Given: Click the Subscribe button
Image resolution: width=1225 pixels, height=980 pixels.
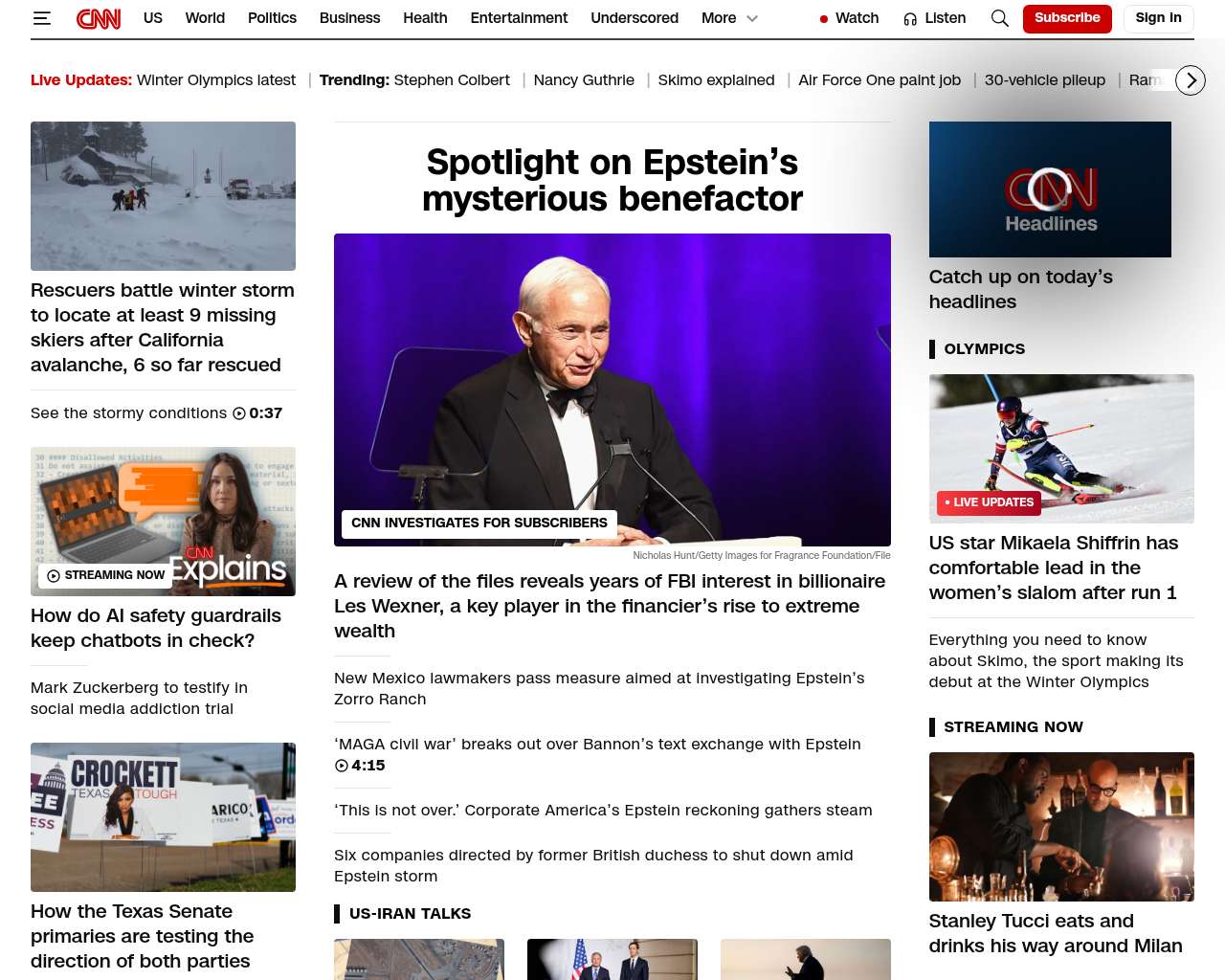Looking at the screenshot, I should (x=1066, y=18).
